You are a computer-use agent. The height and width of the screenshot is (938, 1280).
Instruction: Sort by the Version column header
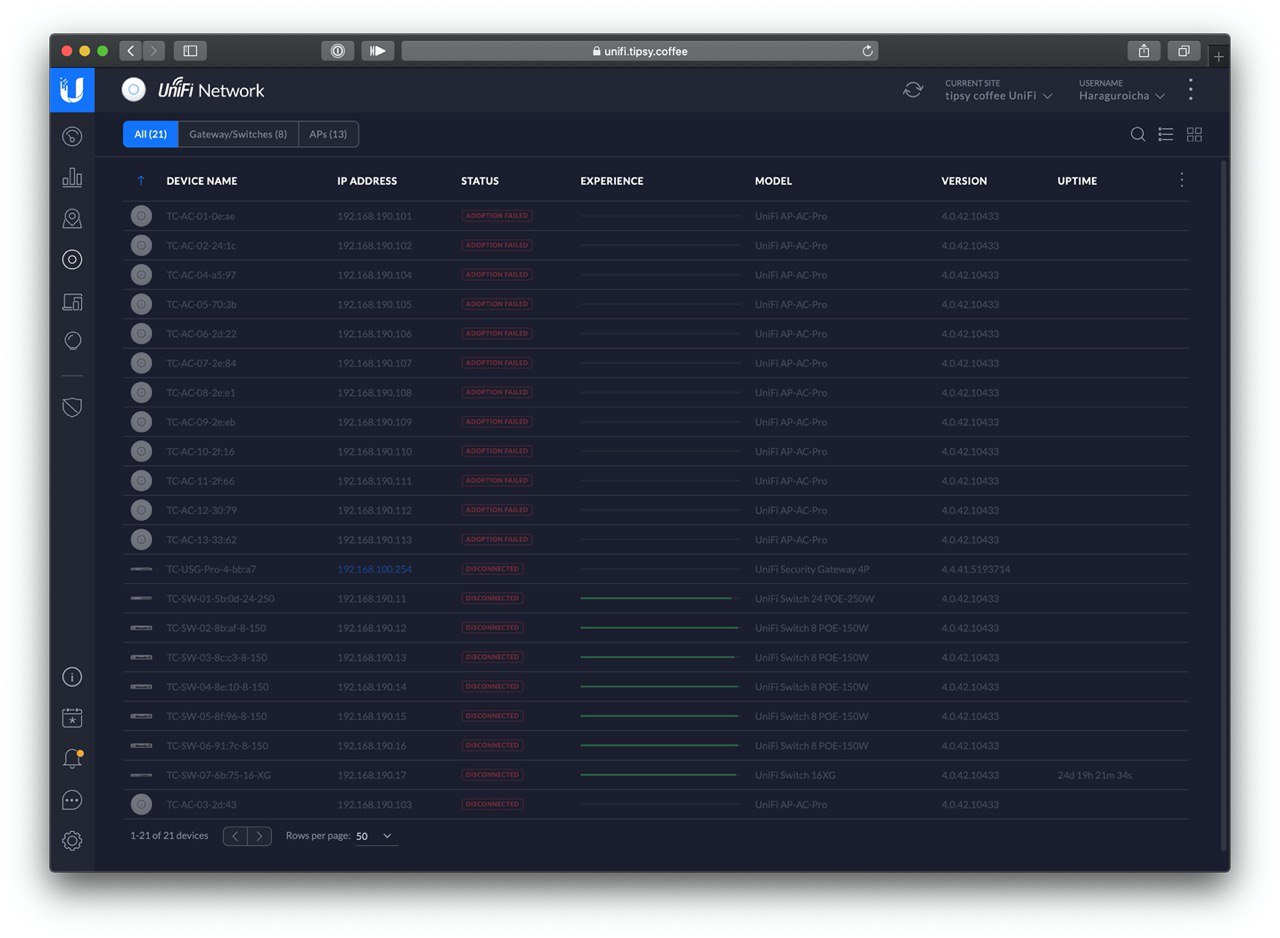[x=964, y=181]
